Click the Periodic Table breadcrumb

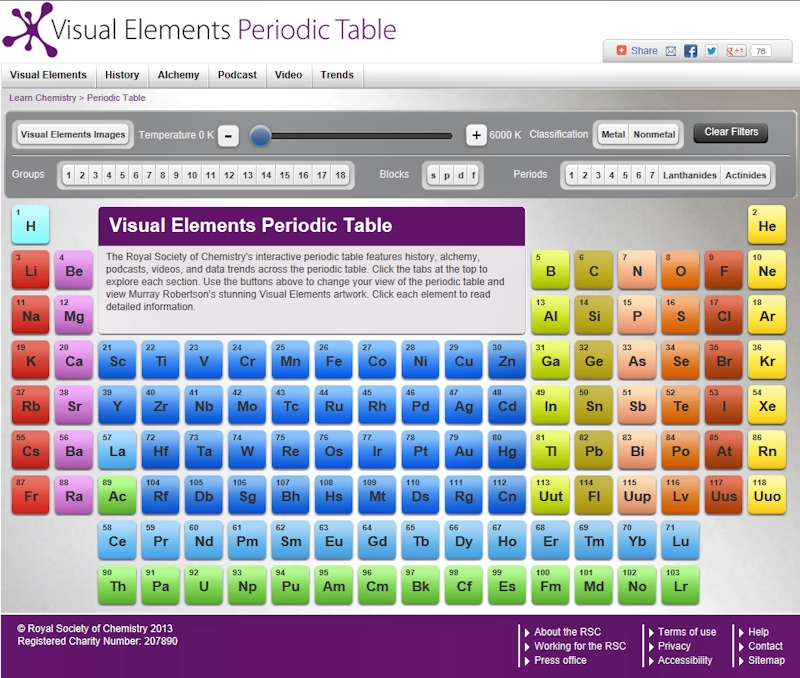(116, 98)
